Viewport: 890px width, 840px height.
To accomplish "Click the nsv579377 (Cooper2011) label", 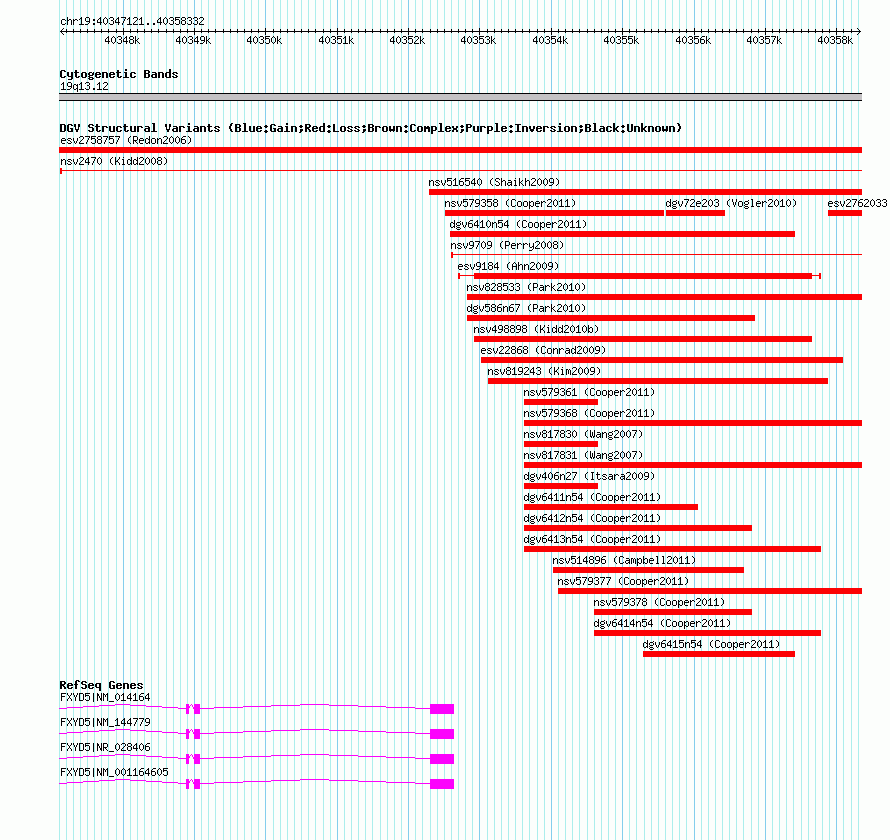I will click(623, 581).
